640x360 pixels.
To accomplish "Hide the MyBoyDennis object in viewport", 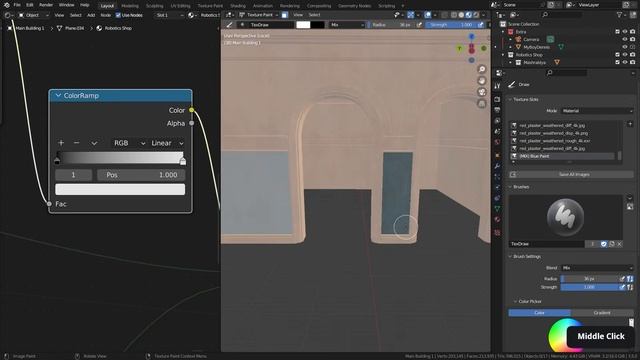I will [x=625, y=47].
